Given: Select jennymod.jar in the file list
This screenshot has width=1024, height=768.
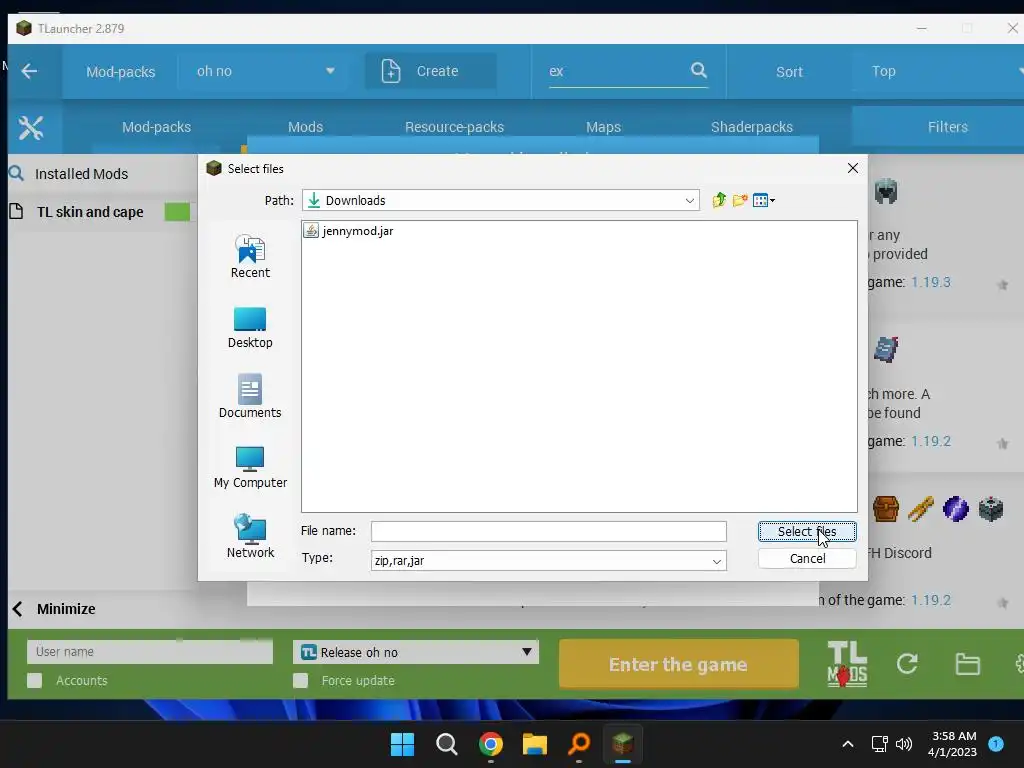Looking at the screenshot, I should click(x=349, y=231).
